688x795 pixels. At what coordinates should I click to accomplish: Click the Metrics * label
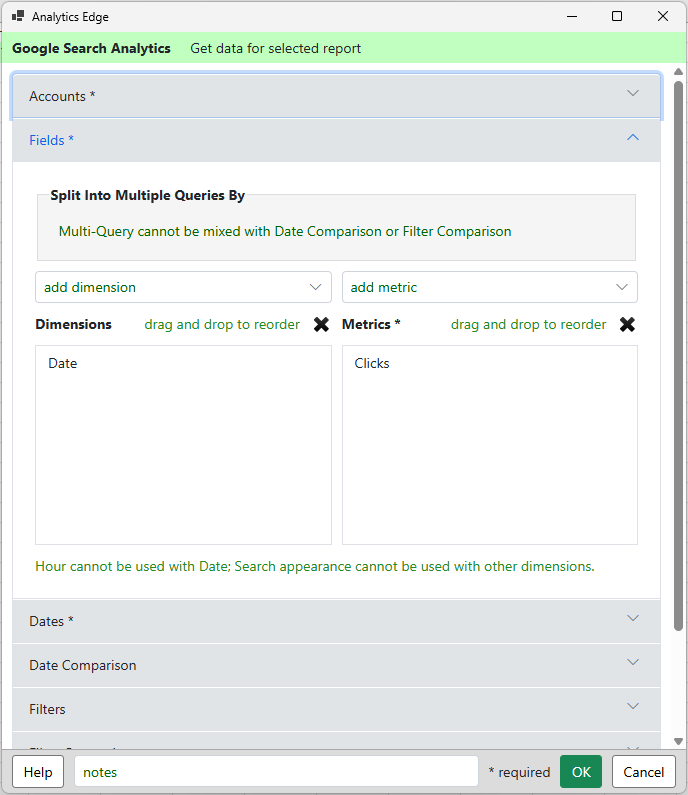click(371, 324)
